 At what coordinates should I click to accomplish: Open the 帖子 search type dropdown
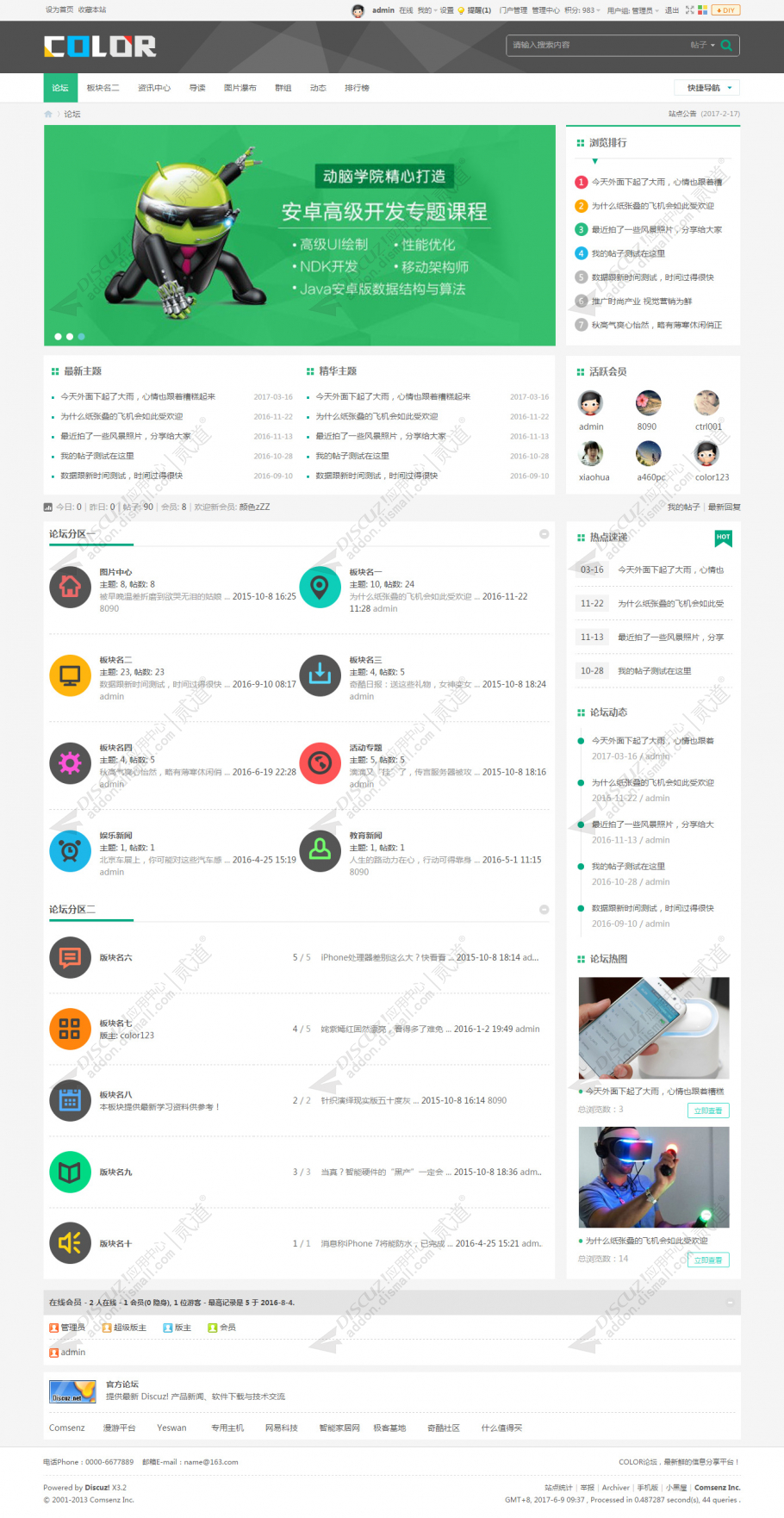[x=701, y=46]
